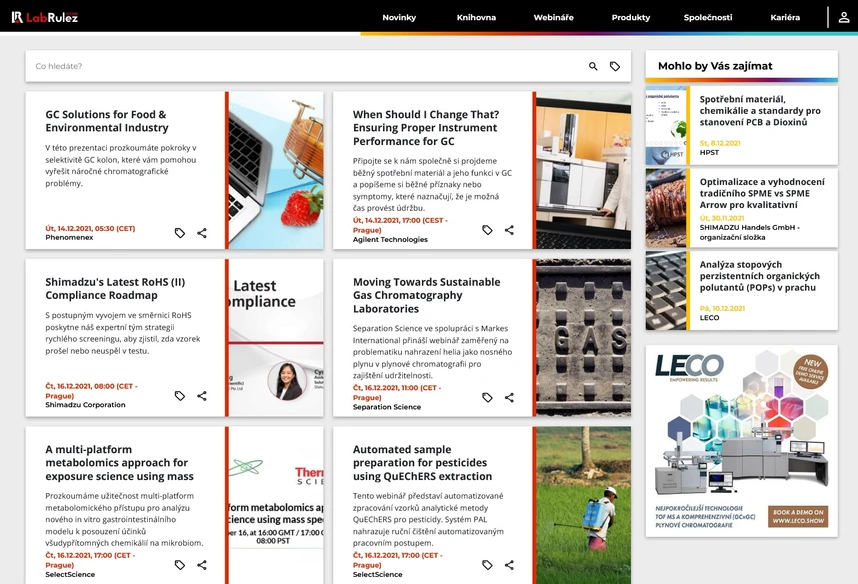Click the tag filter icon in search bar
This screenshot has width=858, height=584.
pos(615,66)
